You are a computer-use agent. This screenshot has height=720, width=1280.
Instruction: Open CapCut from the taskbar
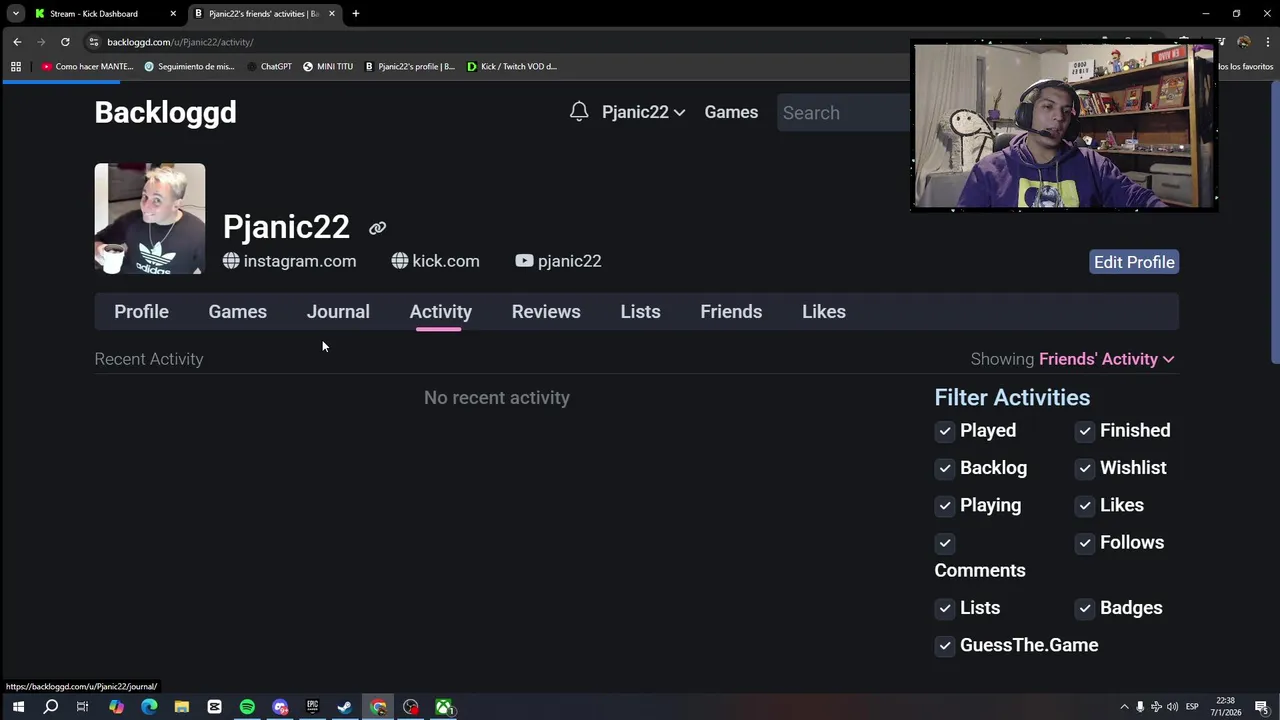coord(214,707)
